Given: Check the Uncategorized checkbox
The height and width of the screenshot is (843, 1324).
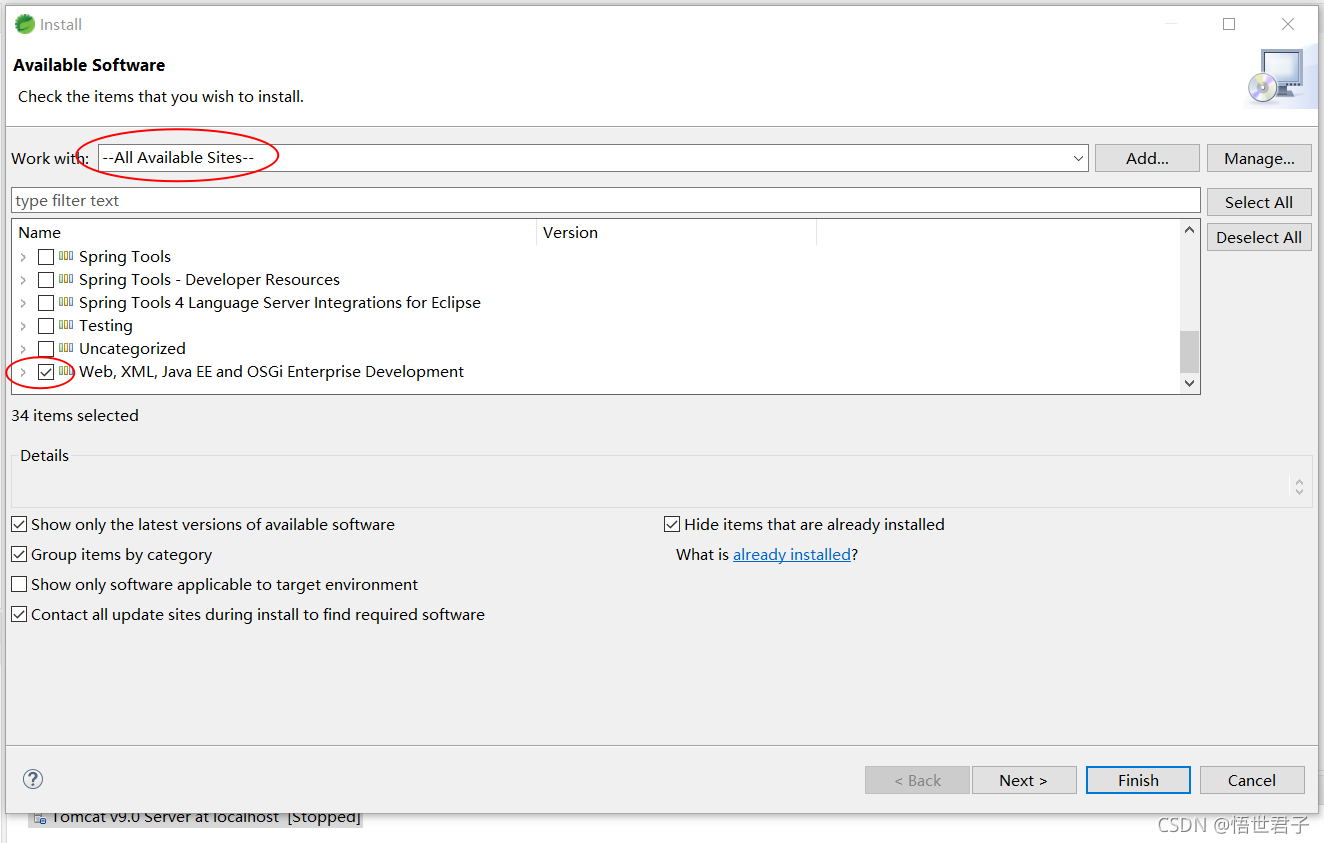Looking at the screenshot, I should [46, 349].
